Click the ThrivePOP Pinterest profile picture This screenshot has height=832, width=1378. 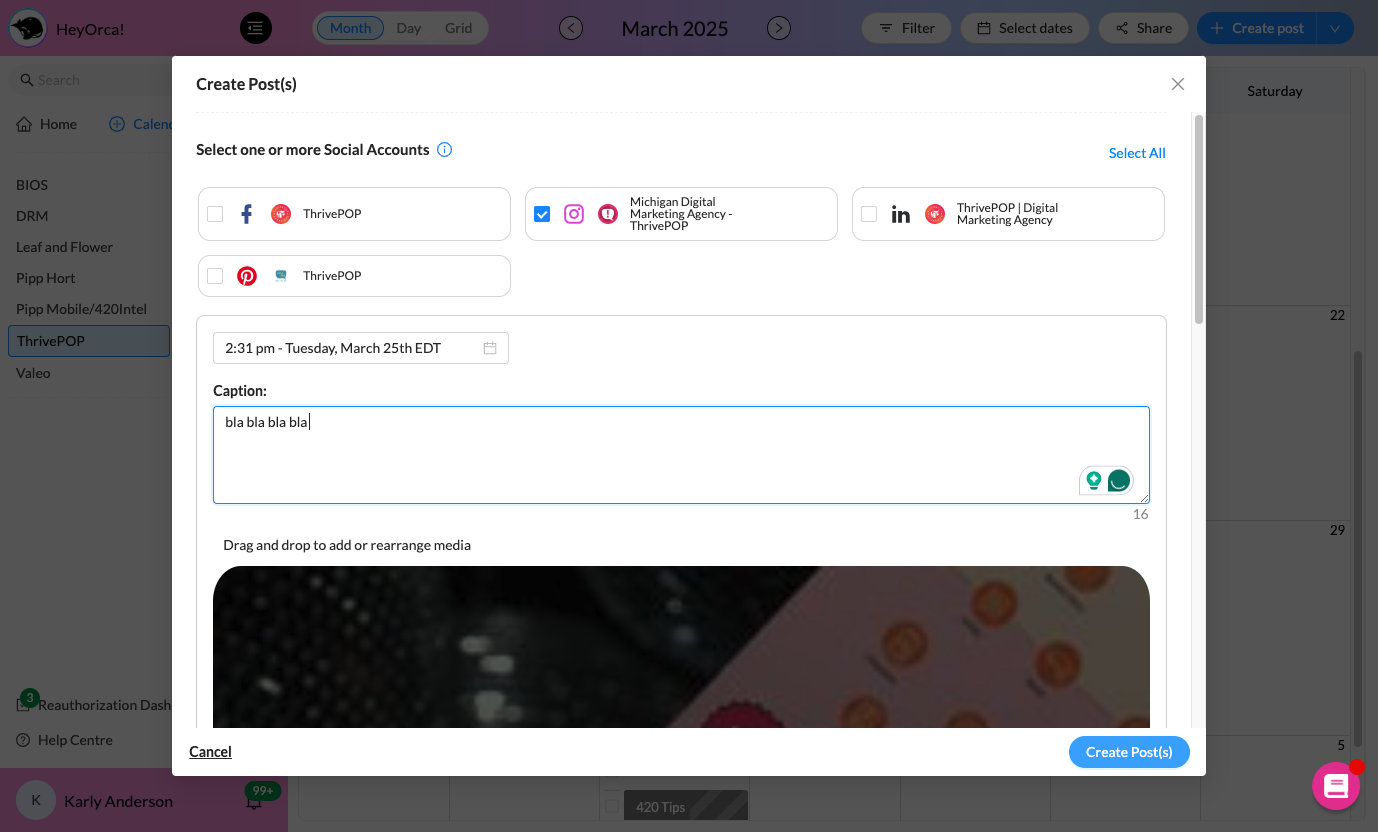coord(281,276)
